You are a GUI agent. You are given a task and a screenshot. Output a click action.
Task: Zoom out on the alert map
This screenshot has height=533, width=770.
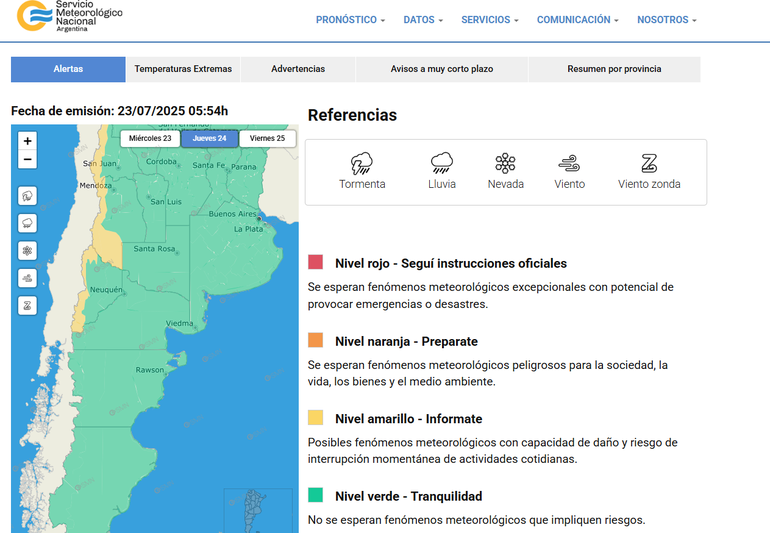click(28, 160)
